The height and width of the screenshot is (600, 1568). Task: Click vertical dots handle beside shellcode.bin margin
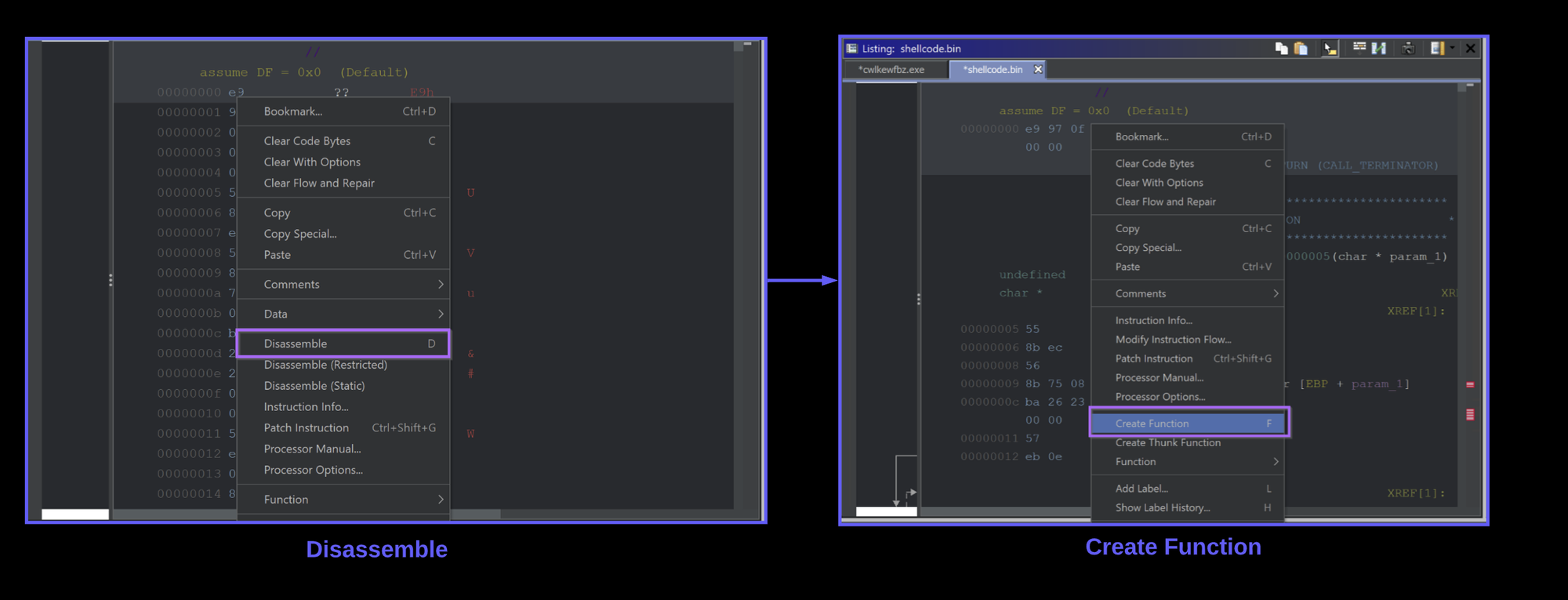point(919,300)
